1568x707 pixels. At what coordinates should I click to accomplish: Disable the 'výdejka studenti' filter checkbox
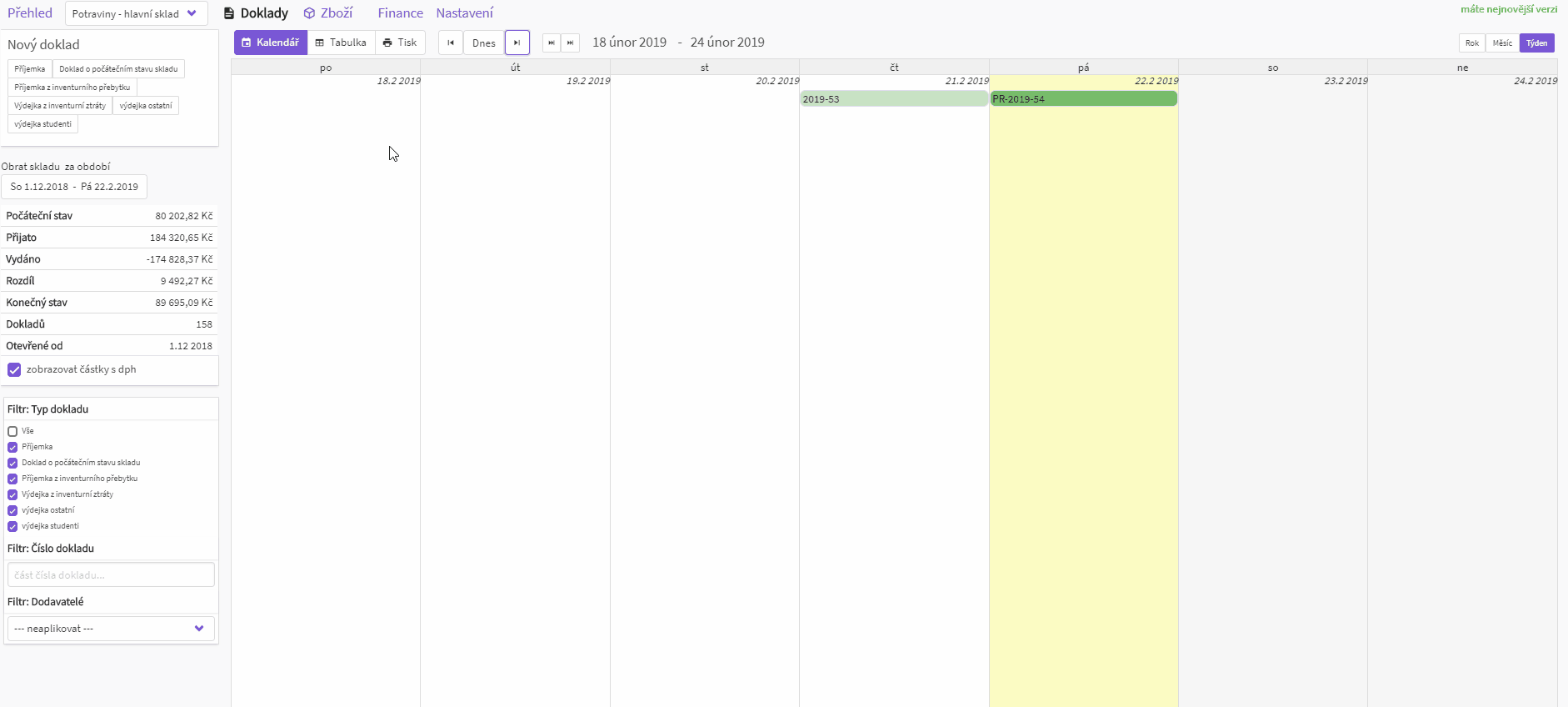pyautogui.click(x=12, y=526)
